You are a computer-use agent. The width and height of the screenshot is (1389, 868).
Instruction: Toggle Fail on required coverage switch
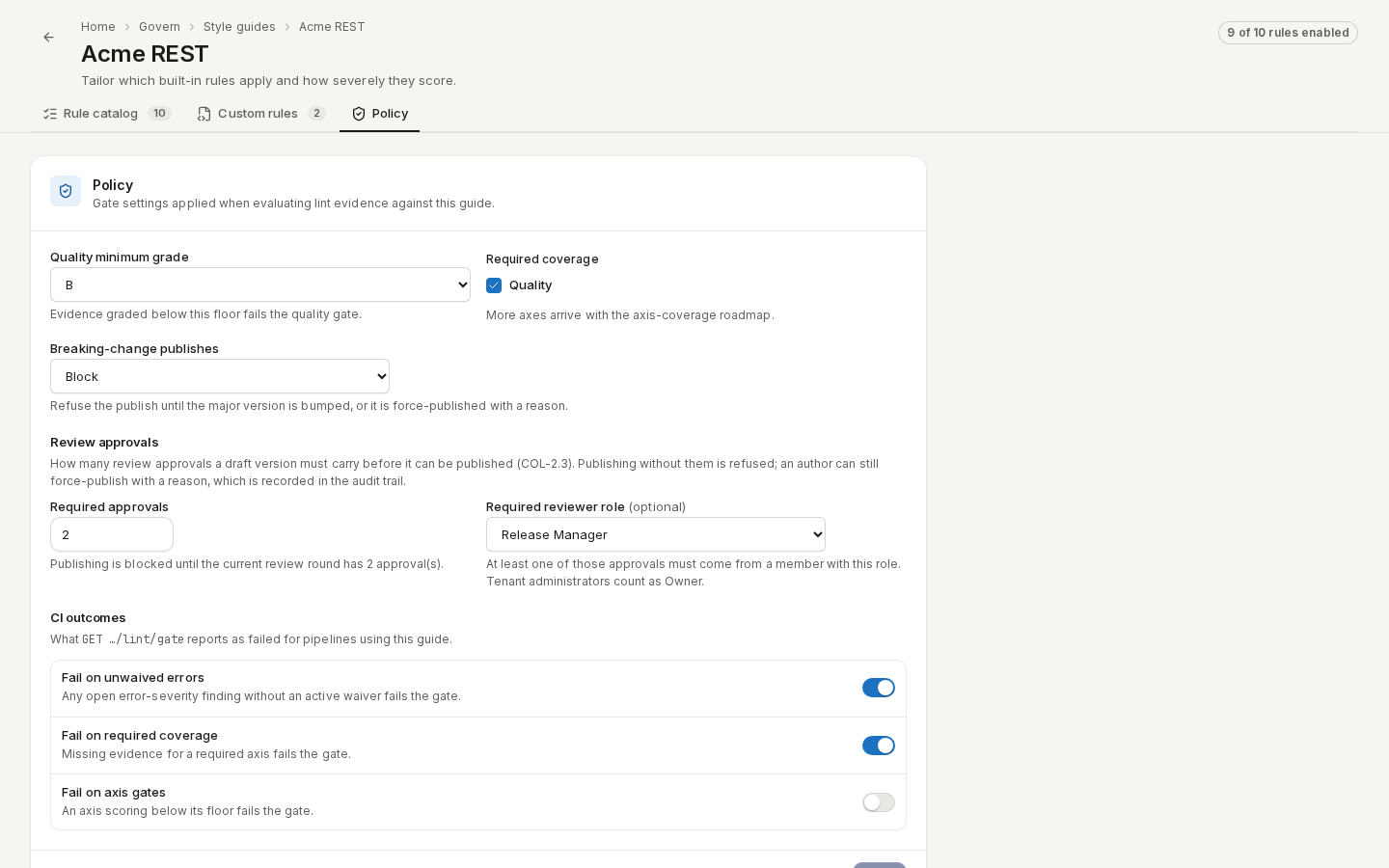coord(879,746)
